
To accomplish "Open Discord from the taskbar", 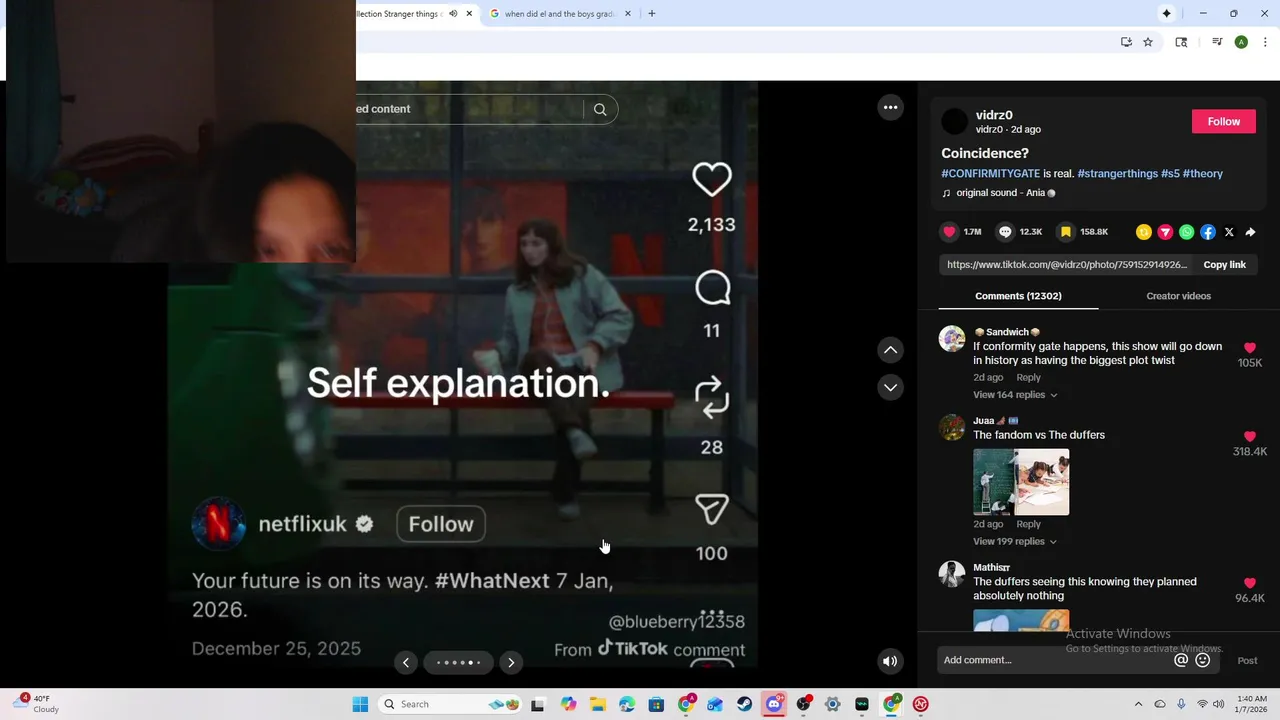I will pyautogui.click(x=774, y=704).
